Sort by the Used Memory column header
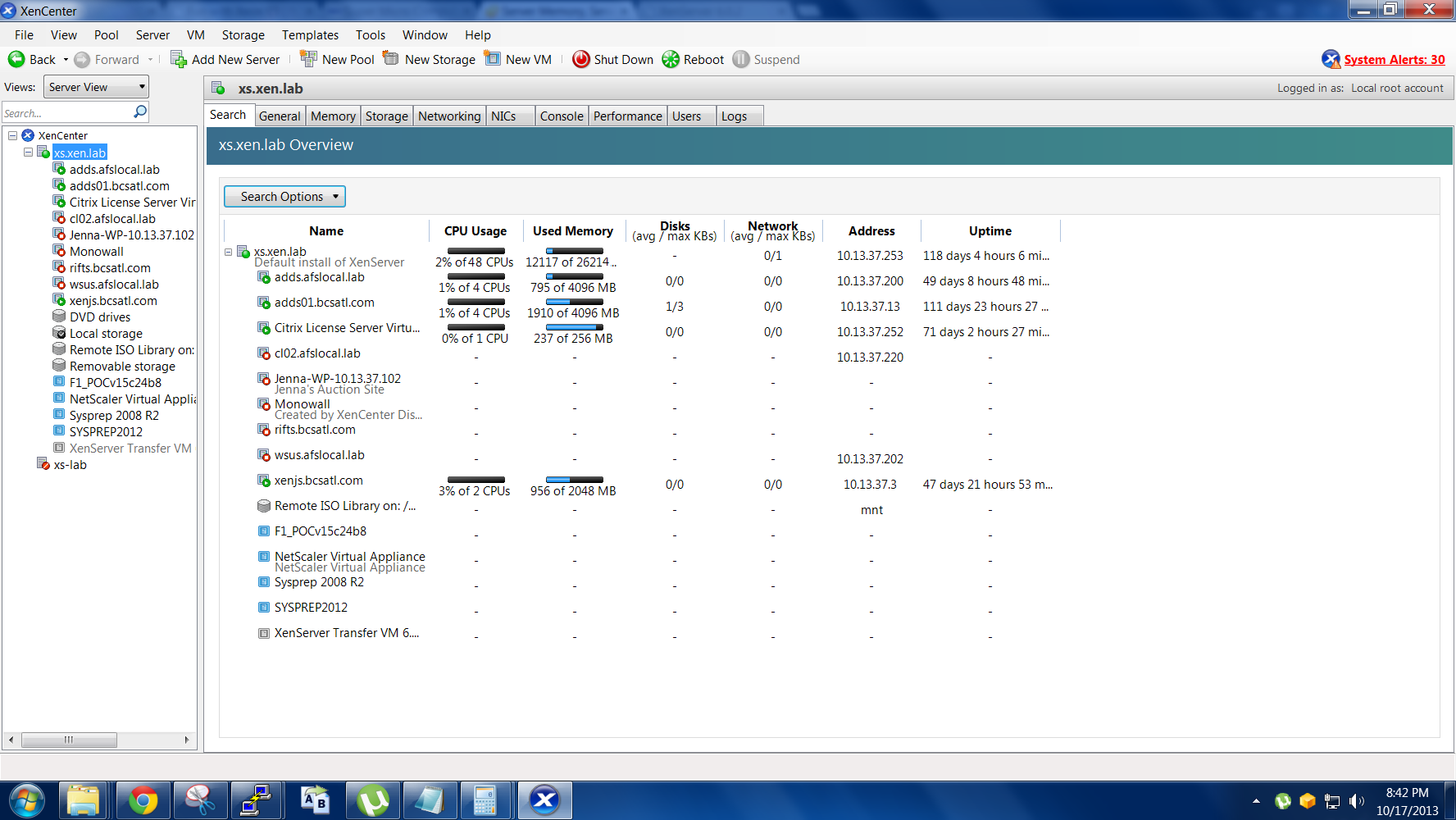The image size is (1456, 820). coord(573,231)
